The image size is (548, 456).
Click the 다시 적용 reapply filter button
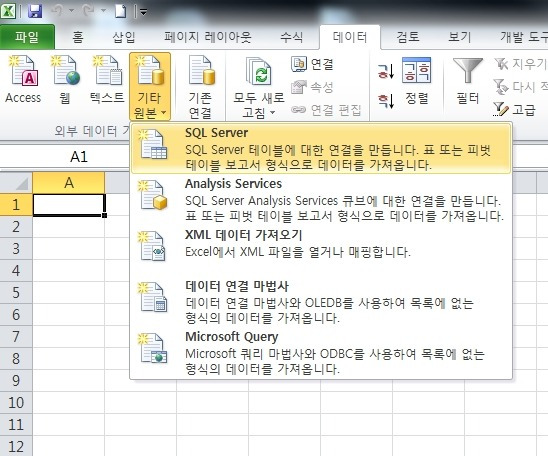pos(520,87)
